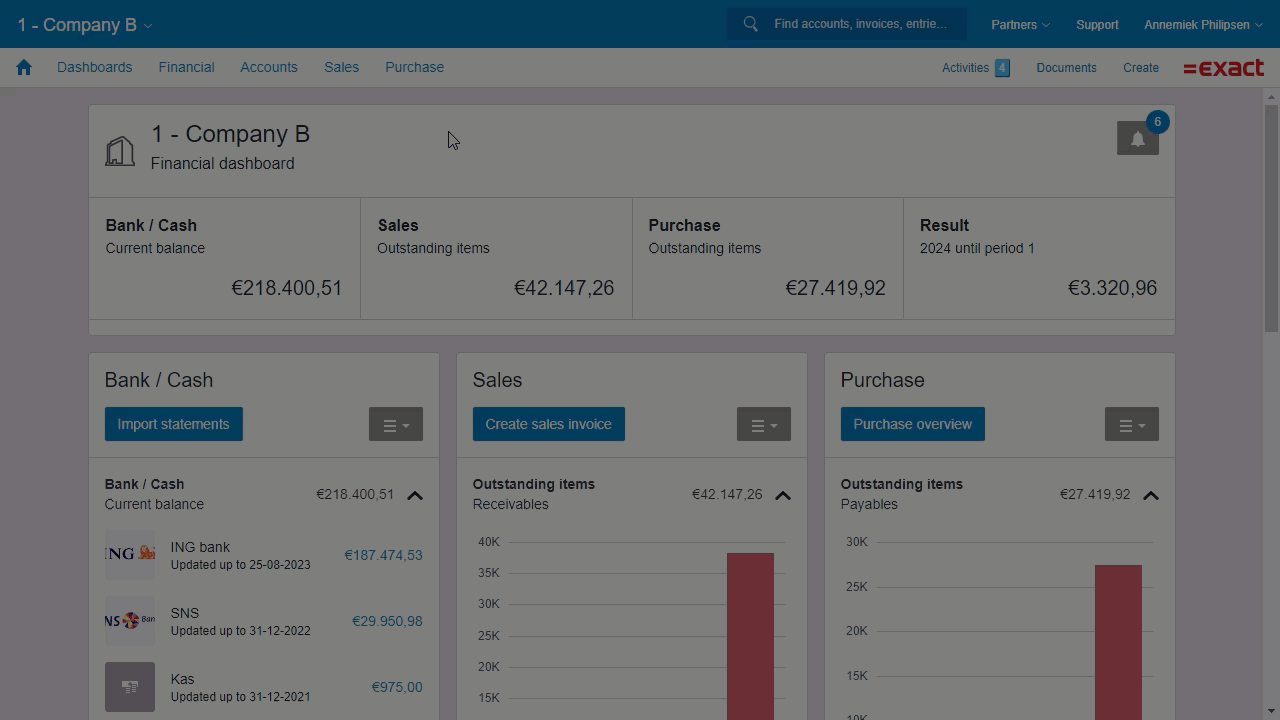Click the SNS bank logo

tap(129, 621)
